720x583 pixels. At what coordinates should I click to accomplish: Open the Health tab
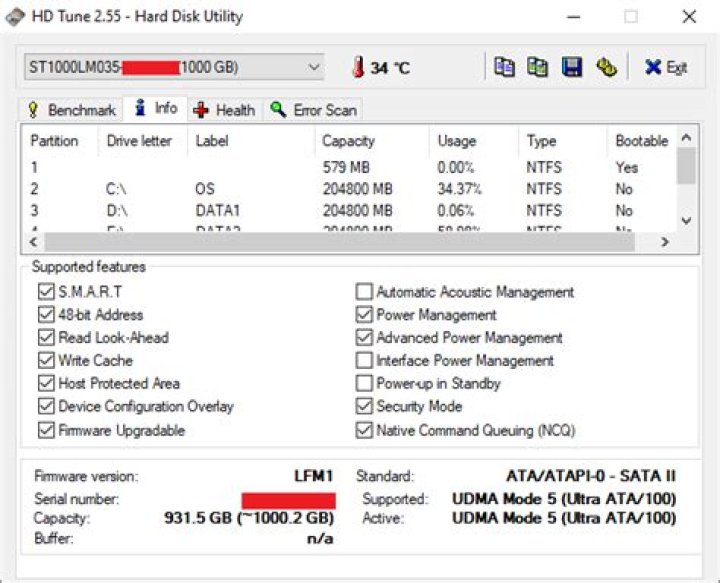tap(225, 110)
